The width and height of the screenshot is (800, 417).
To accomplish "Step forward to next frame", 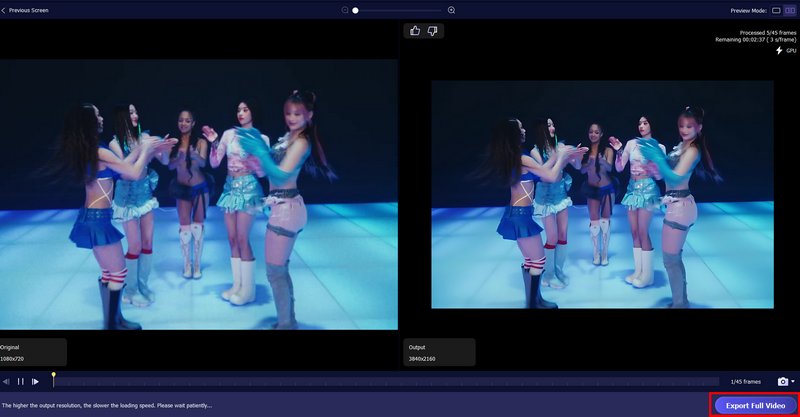I will (35, 381).
